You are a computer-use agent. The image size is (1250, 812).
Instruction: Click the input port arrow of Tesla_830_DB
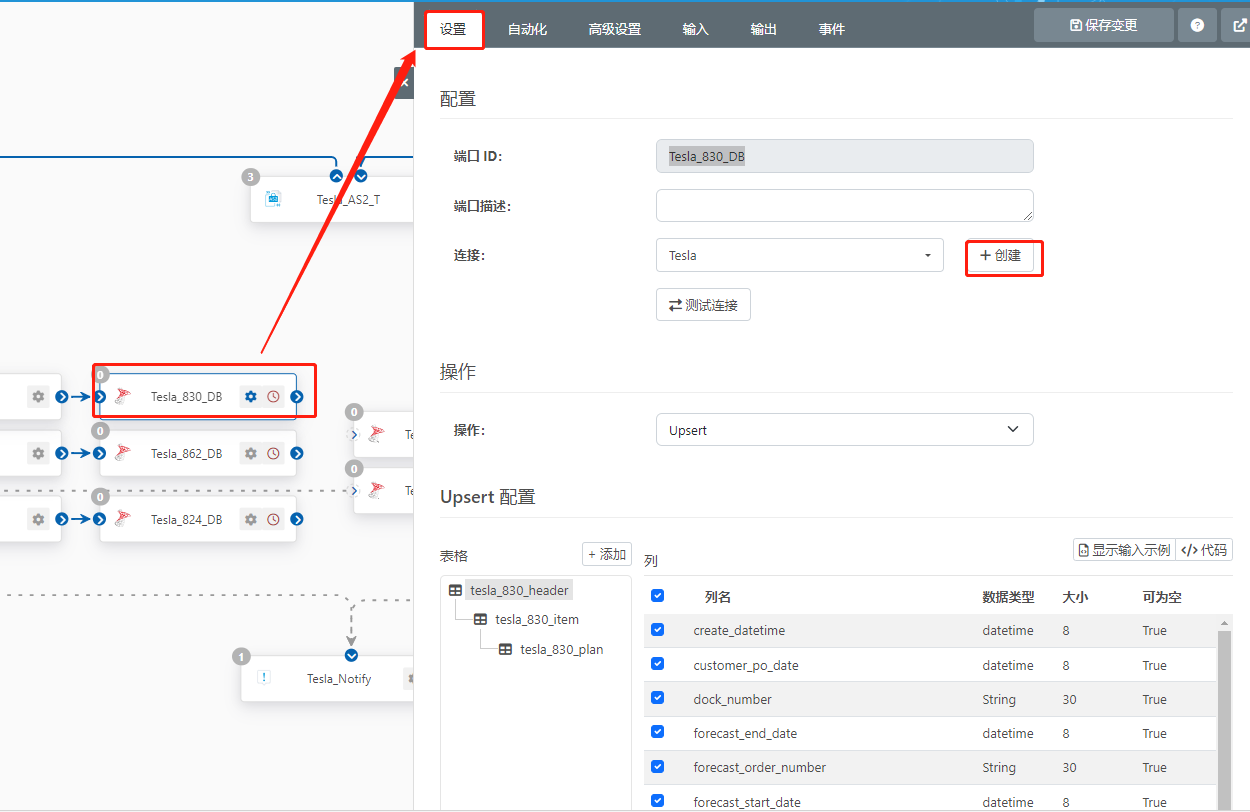click(100, 397)
